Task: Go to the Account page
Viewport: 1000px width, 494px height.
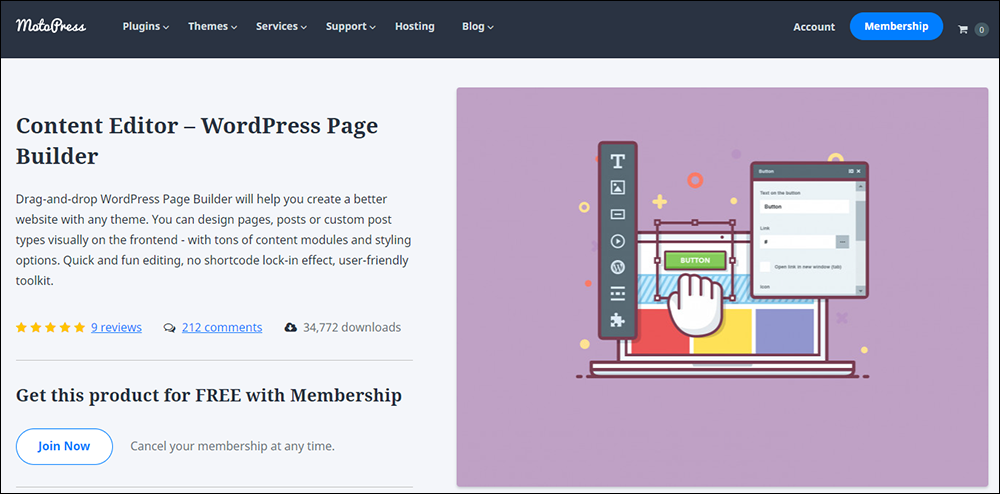Action: click(x=814, y=27)
